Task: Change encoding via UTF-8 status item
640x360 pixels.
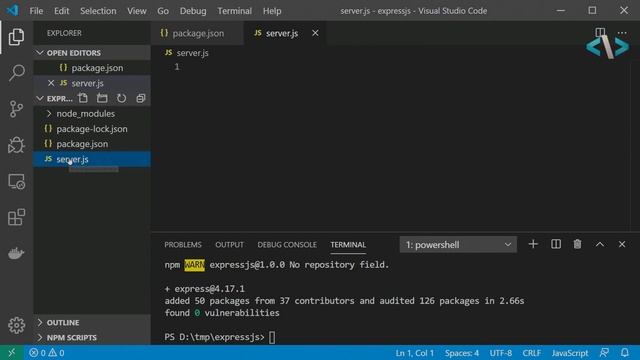Action: tap(501, 353)
